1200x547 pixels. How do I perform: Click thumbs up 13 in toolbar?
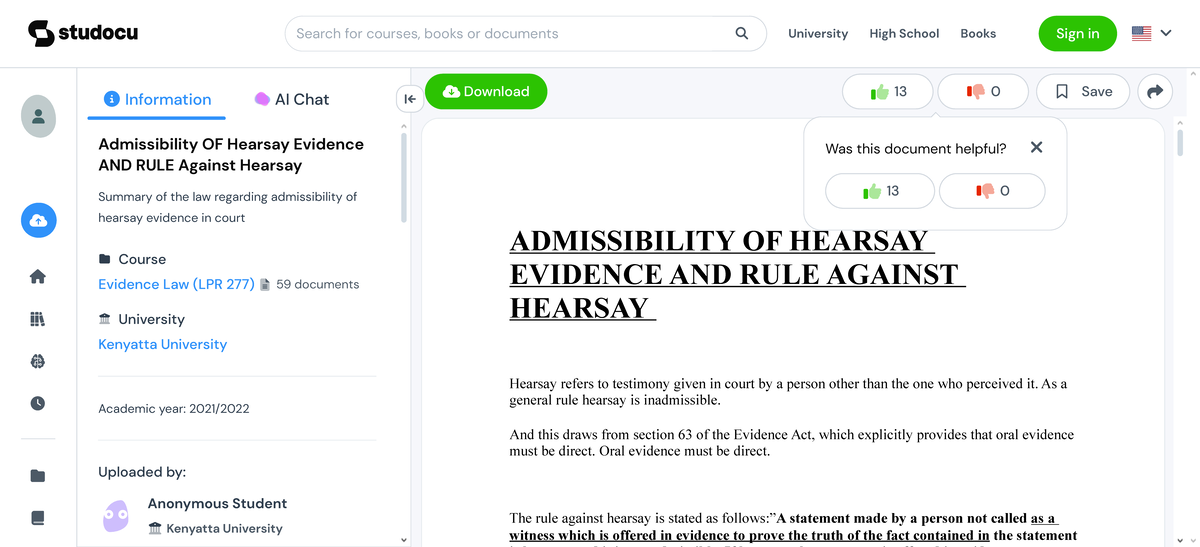[x=888, y=91]
